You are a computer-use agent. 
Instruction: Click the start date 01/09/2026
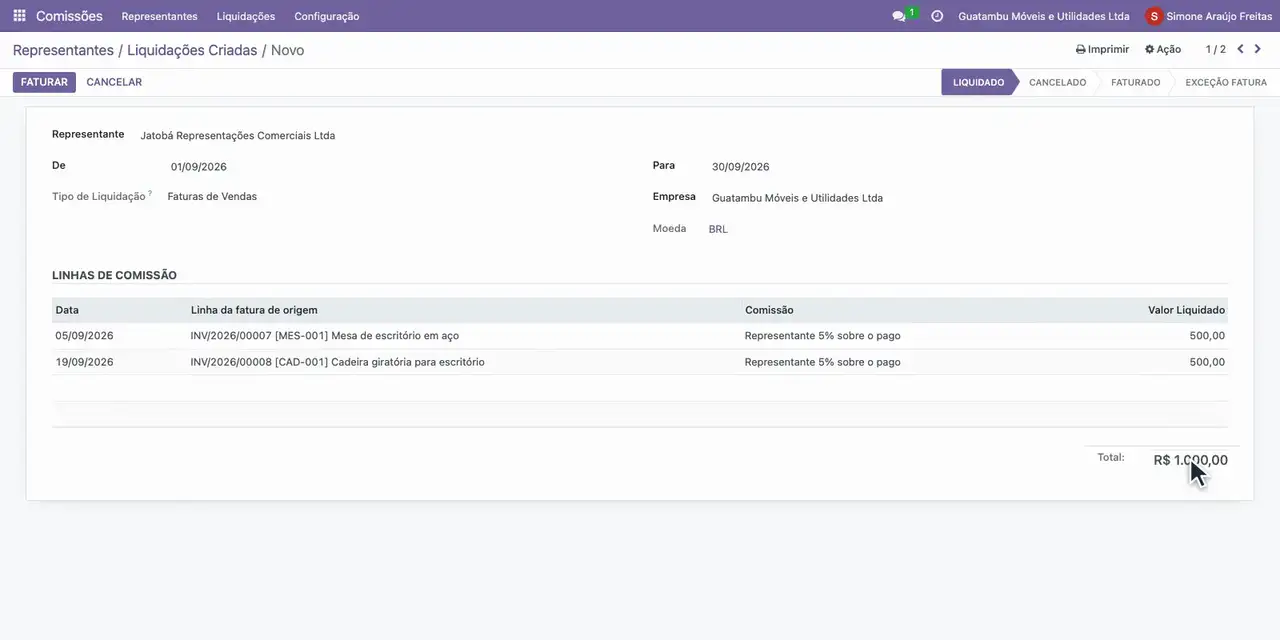199,167
